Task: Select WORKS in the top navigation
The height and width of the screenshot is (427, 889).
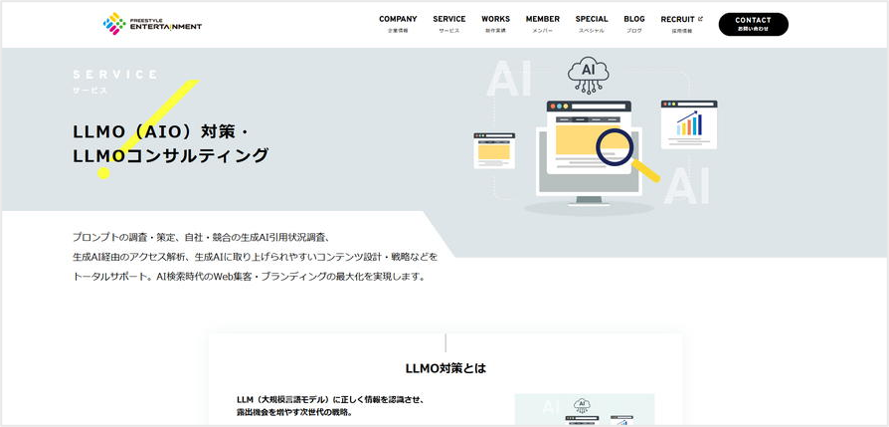Action: pyautogui.click(x=496, y=24)
